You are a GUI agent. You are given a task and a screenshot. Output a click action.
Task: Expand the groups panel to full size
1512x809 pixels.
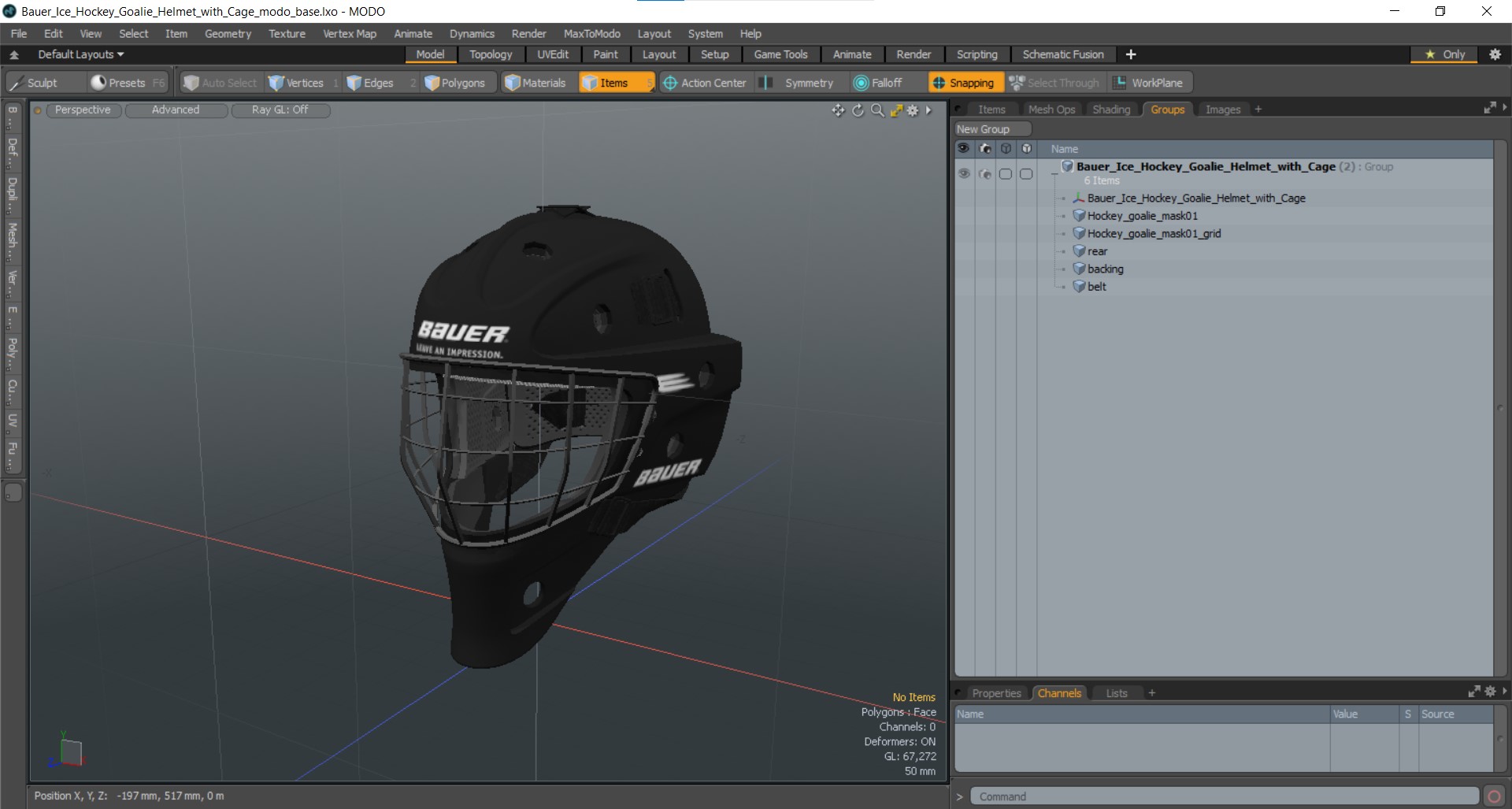[1489, 108]
